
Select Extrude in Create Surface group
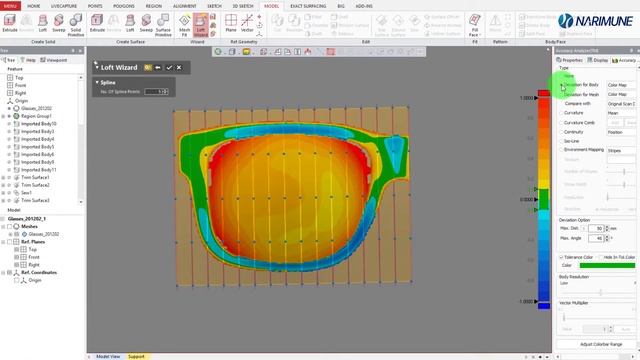pos(97,23)
